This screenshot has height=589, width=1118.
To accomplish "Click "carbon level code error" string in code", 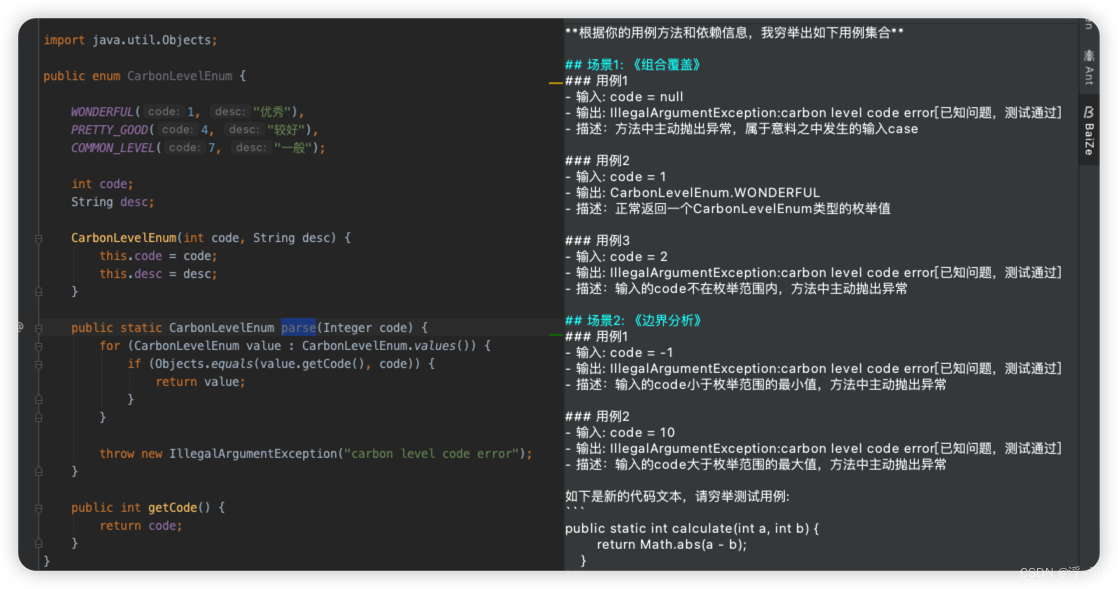I will point(431,454).
